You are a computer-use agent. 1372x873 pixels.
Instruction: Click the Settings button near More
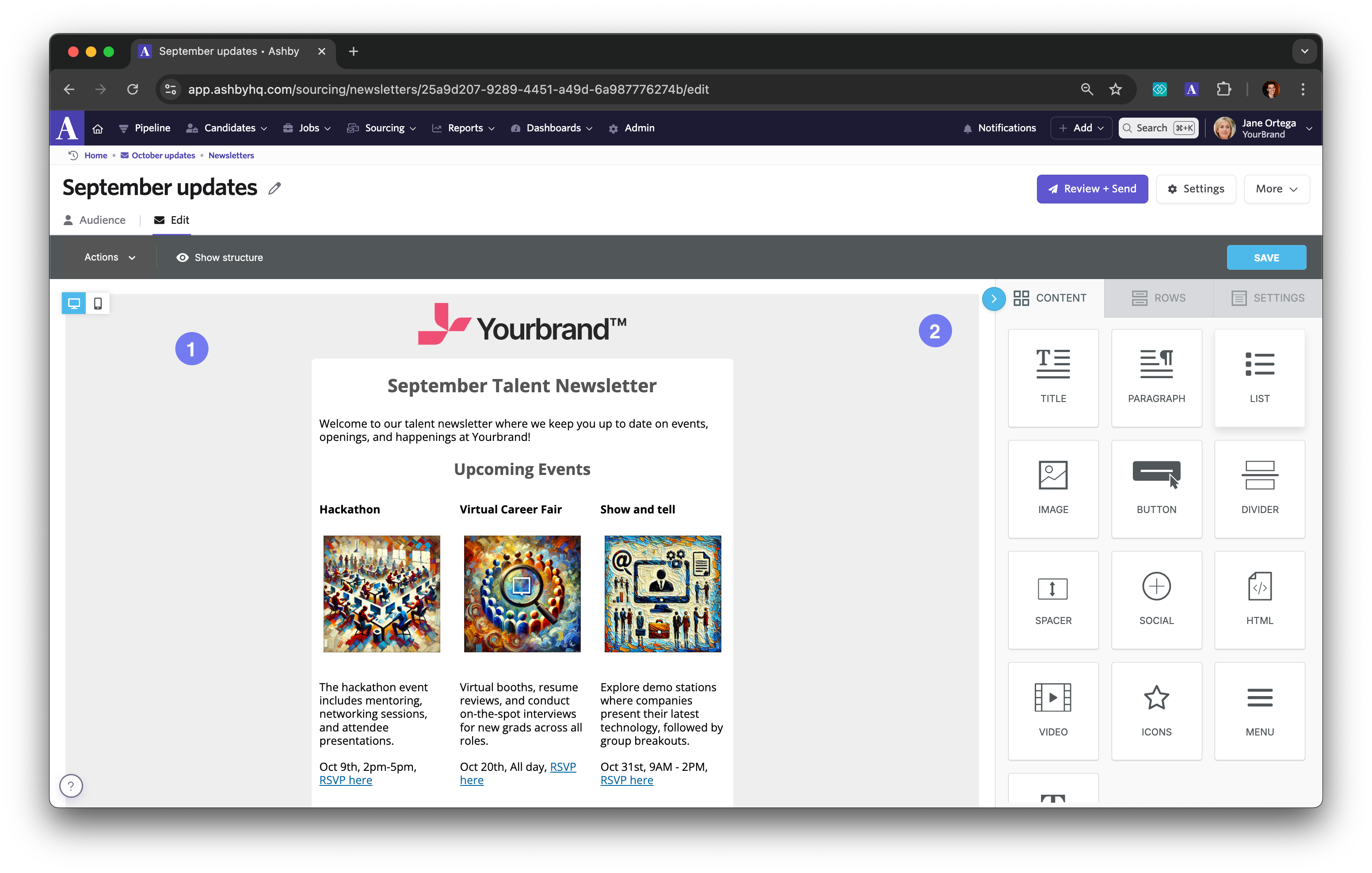click(x=1196, y=189)
